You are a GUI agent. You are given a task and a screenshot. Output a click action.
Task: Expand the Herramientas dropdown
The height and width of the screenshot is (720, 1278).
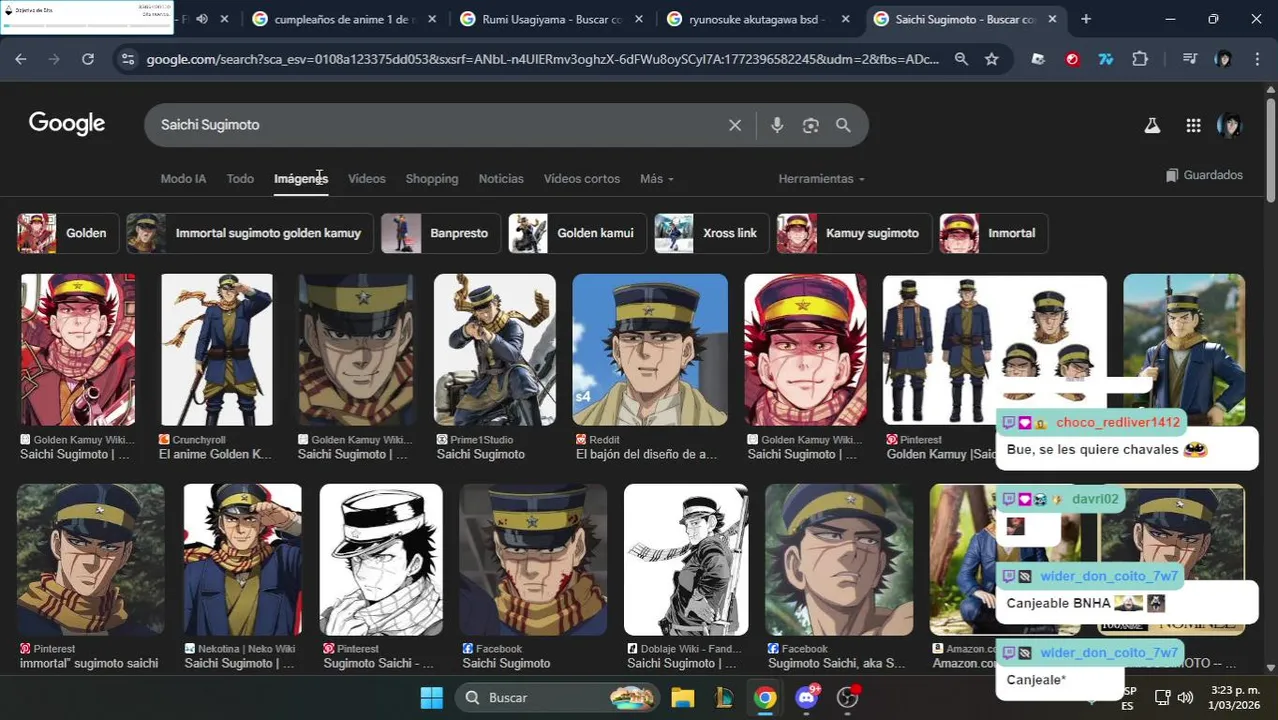coord(821,179)
